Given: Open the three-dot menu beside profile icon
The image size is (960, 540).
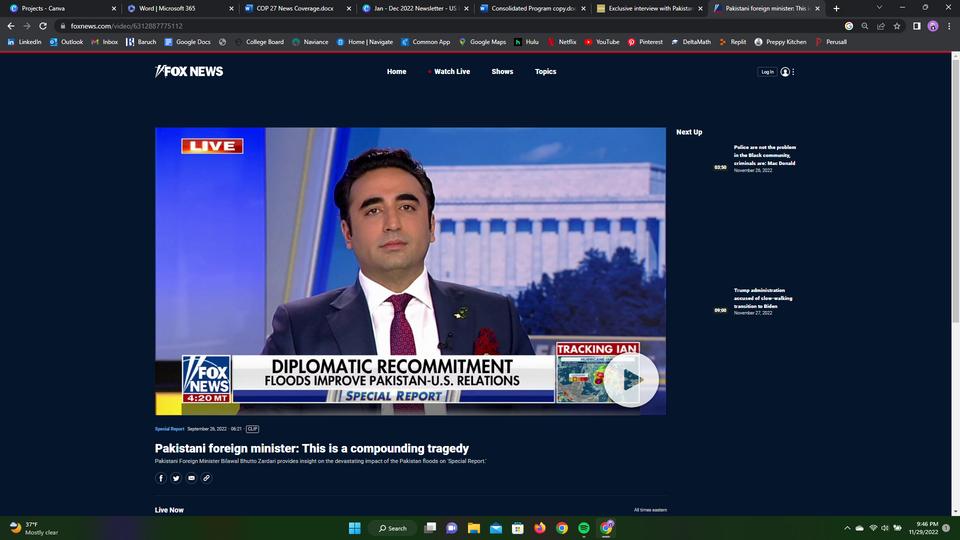Looking at the screenshot, I should coord(793,72).
